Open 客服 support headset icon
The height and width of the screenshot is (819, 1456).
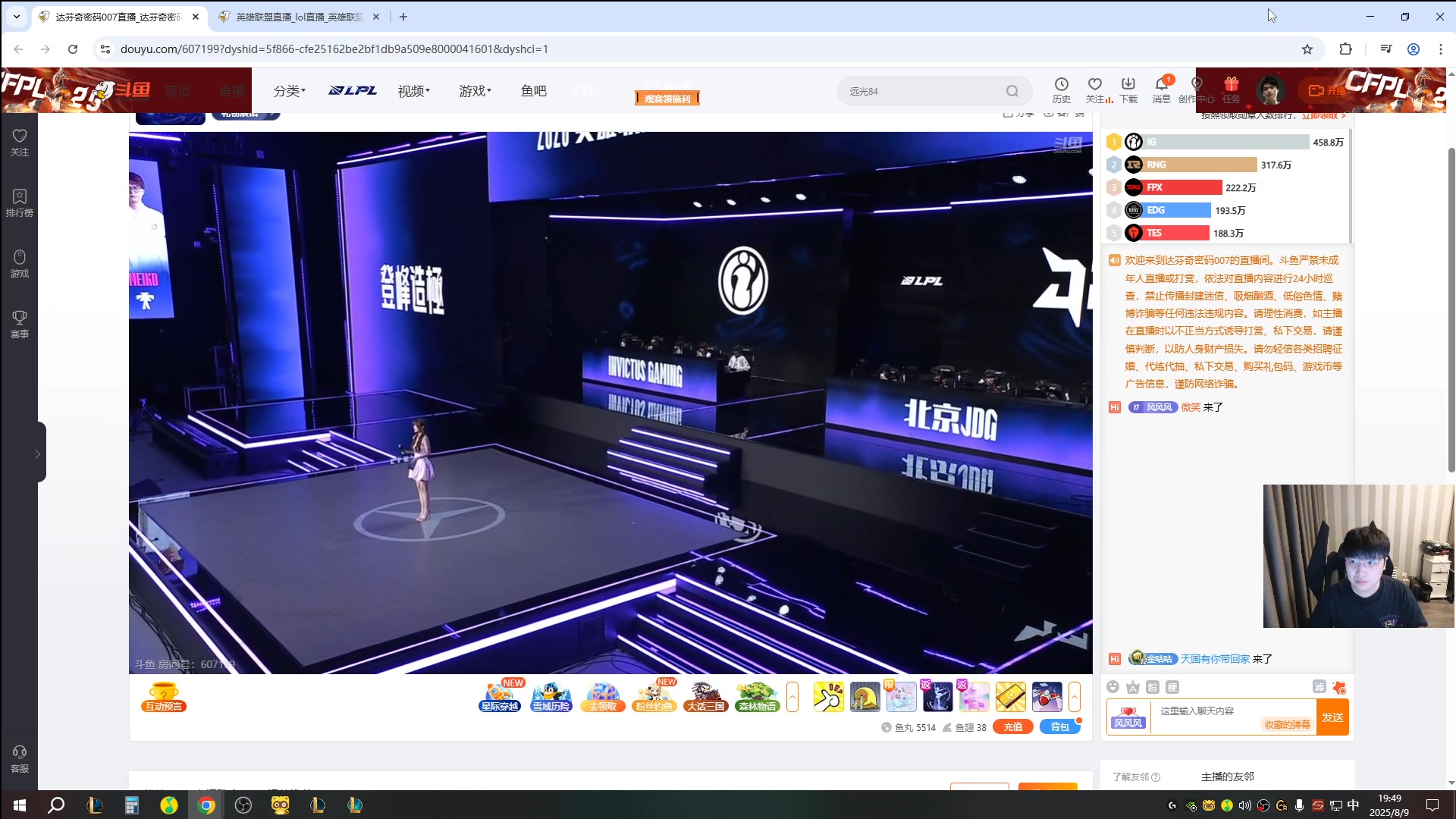point(20,758)
